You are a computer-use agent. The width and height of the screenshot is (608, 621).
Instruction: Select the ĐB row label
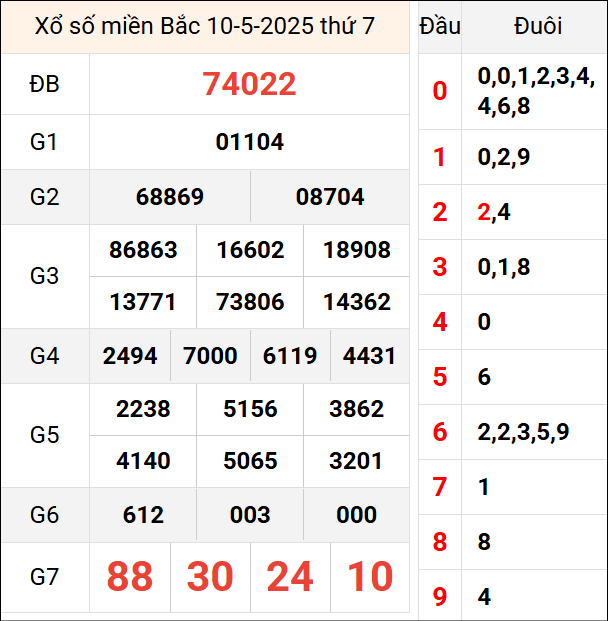click(x=45, y=84)
